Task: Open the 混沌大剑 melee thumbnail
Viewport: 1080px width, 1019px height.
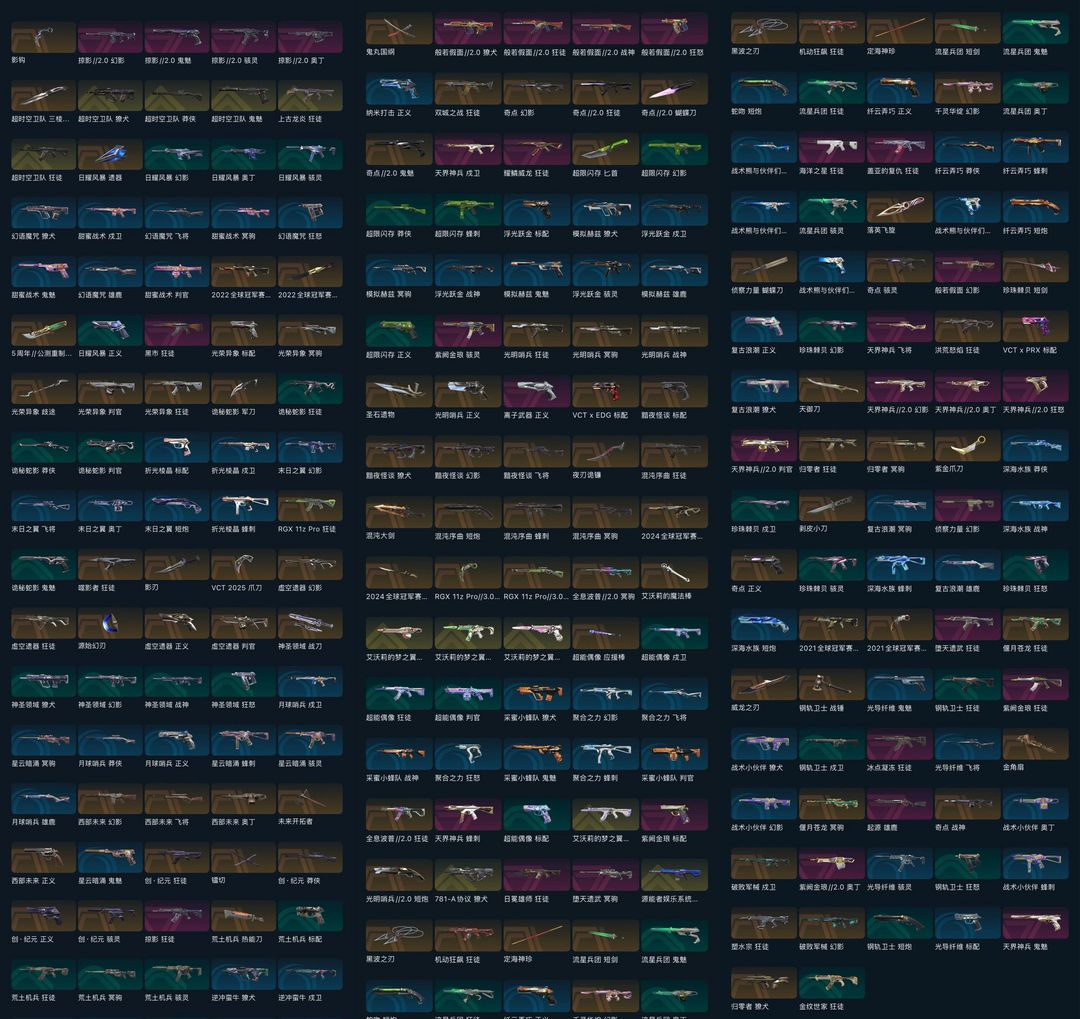Action: [x=399, y=512]
